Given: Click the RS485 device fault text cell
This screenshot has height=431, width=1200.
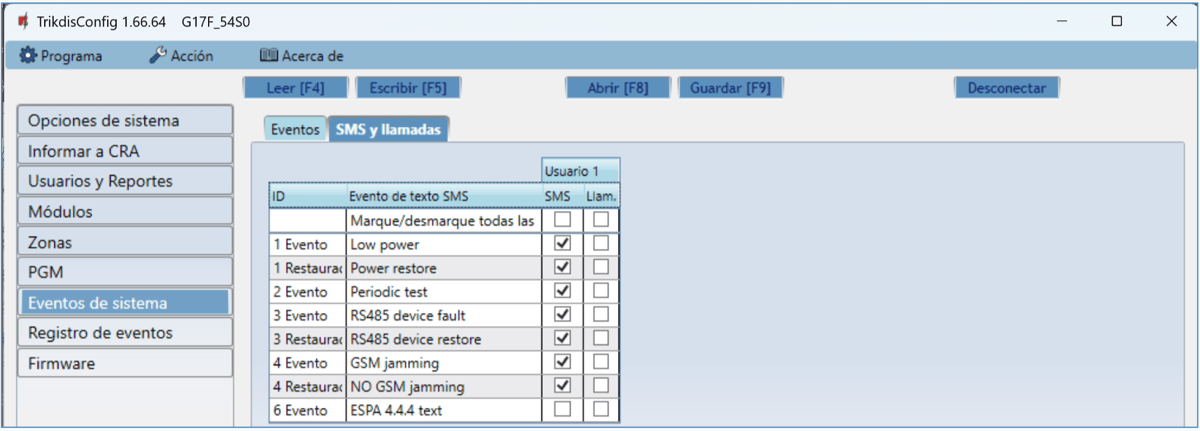Looking at the screenshot, I should coord(440,315).
